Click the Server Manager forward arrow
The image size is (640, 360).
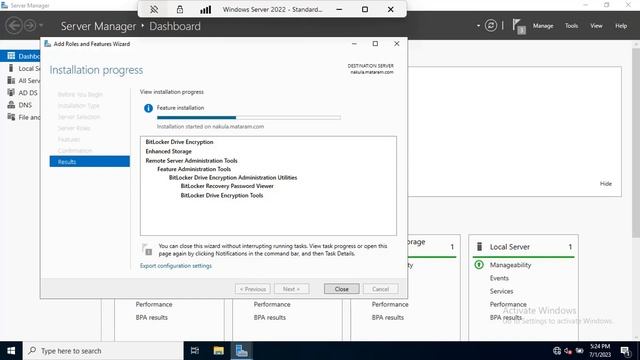pos(30,26)
